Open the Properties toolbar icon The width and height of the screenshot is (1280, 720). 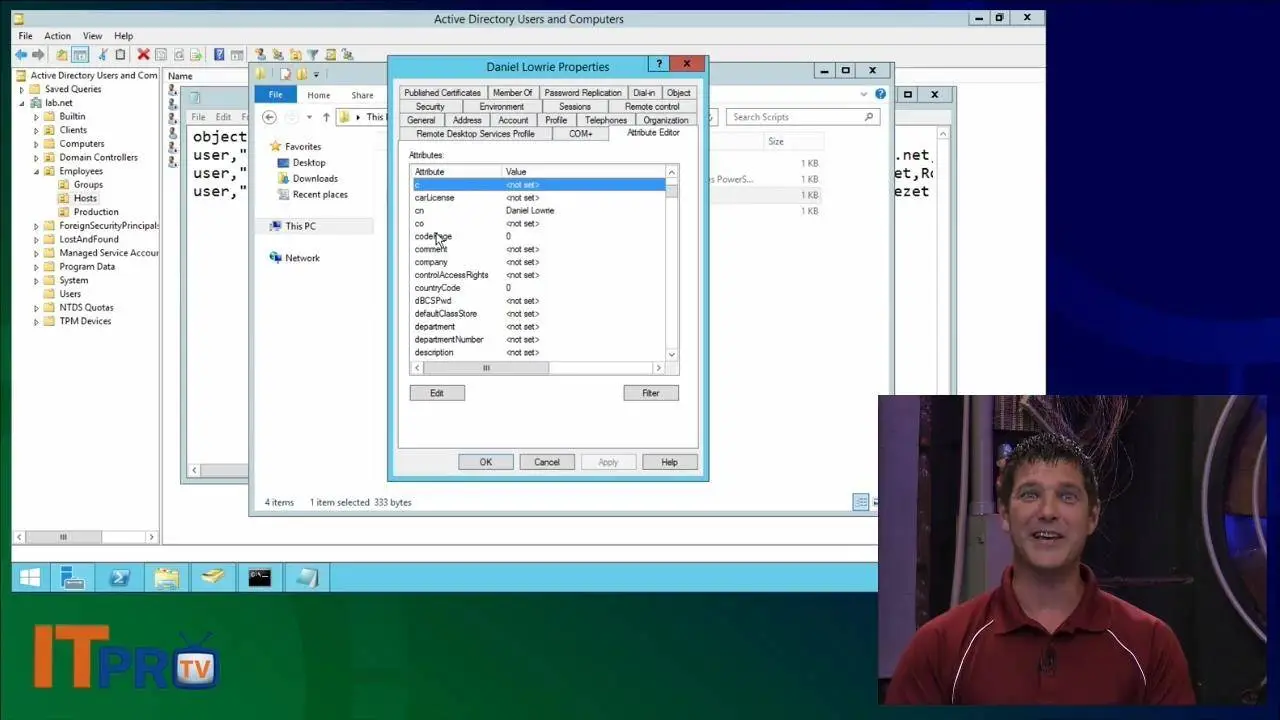161,55
